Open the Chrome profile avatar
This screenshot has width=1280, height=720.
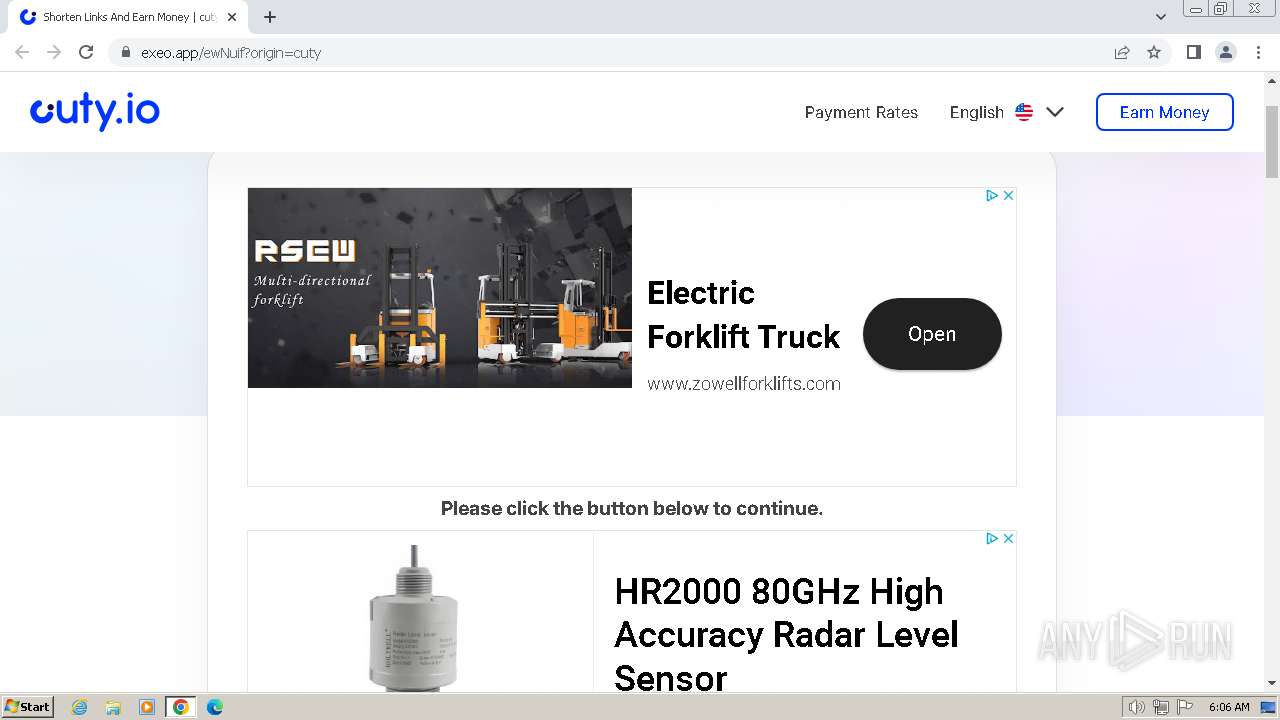pos(1226,52)
